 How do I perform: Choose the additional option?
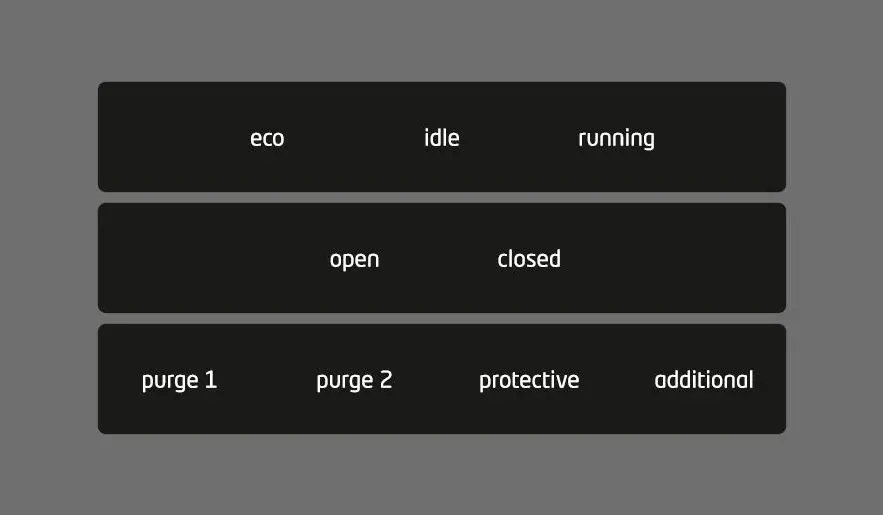click(704, 380)
